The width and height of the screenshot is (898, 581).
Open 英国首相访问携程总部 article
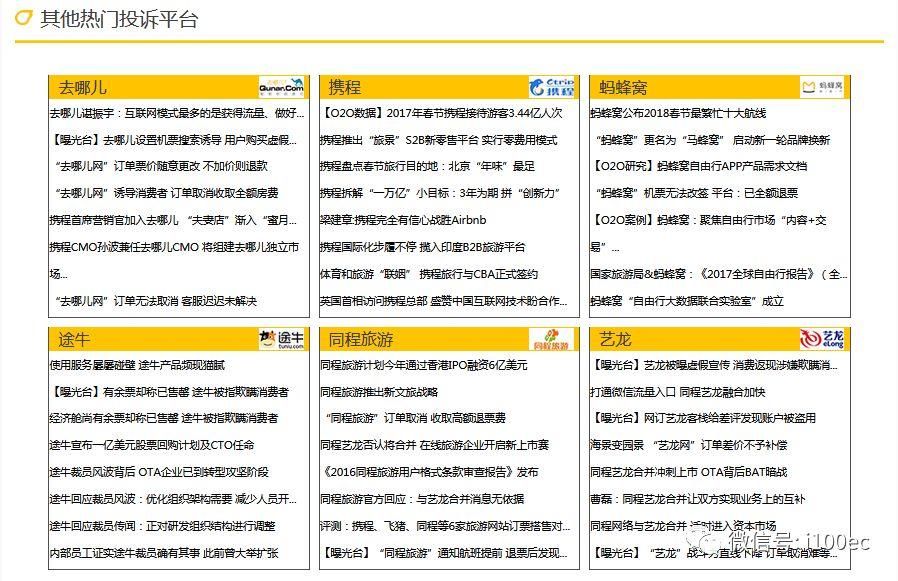coord(444,301)
